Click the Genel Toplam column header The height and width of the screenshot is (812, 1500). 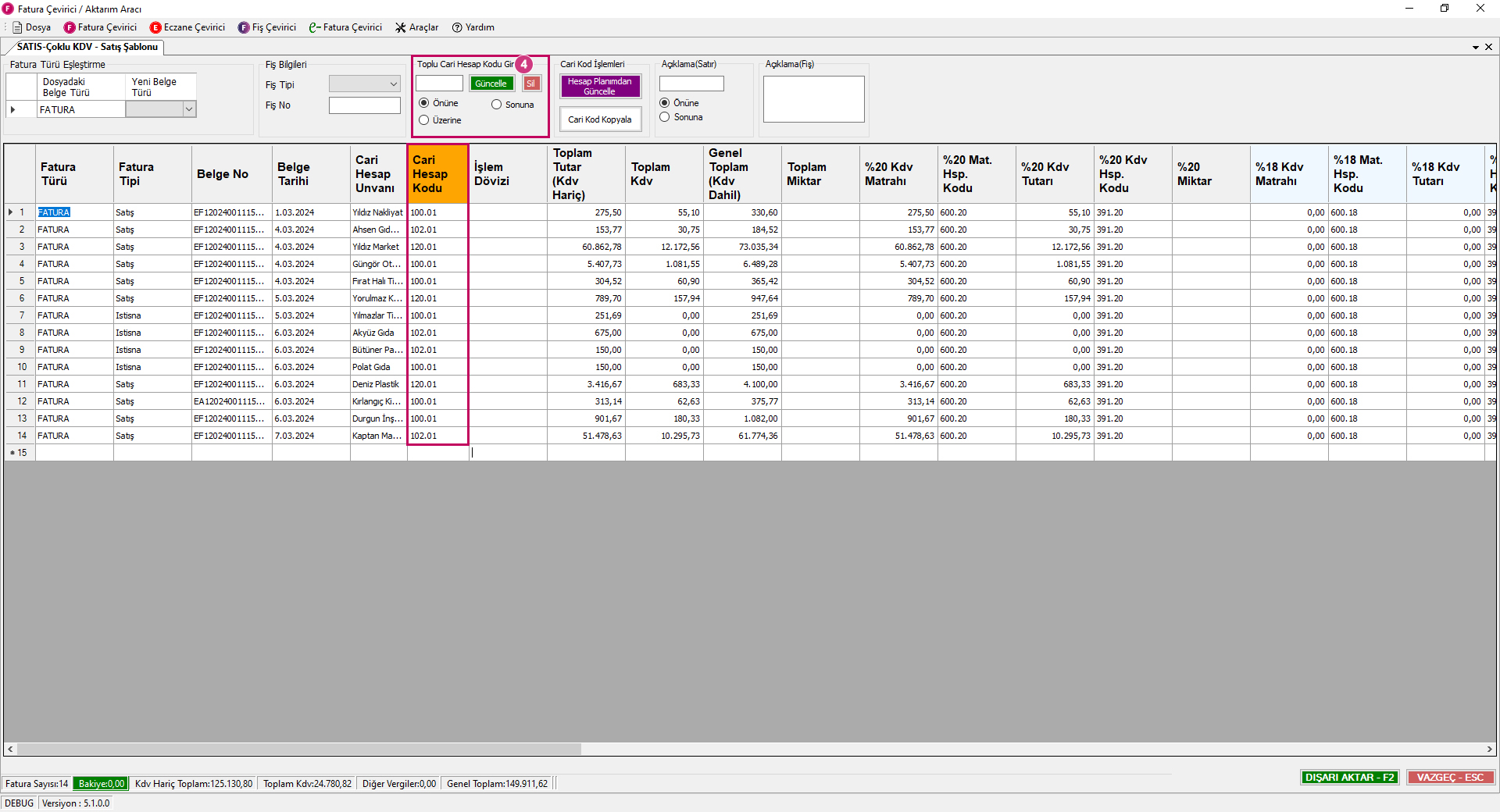[742, 174]
